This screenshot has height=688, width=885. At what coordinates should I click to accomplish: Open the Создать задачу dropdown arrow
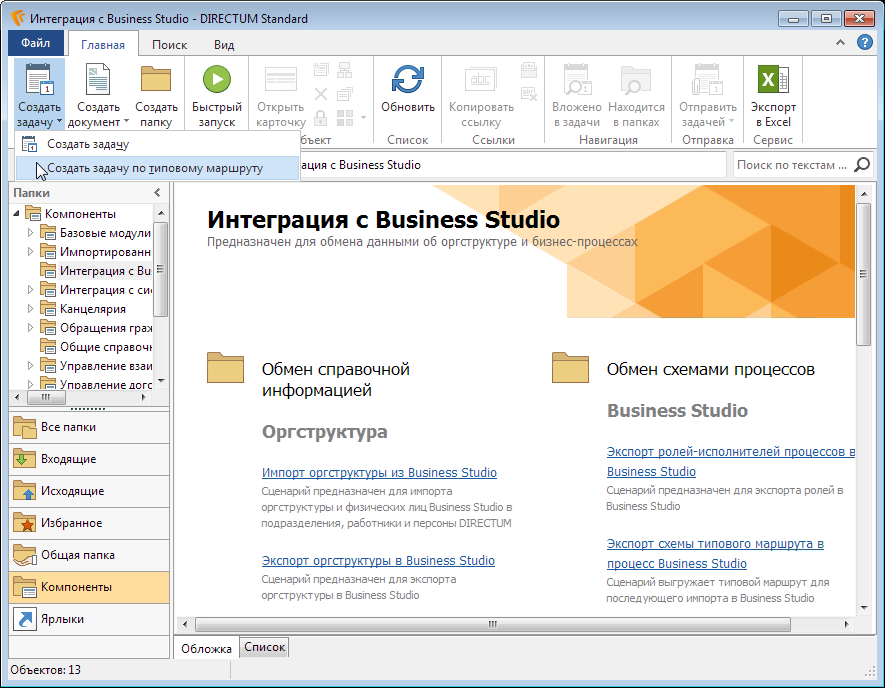click(x=59, y=121)
